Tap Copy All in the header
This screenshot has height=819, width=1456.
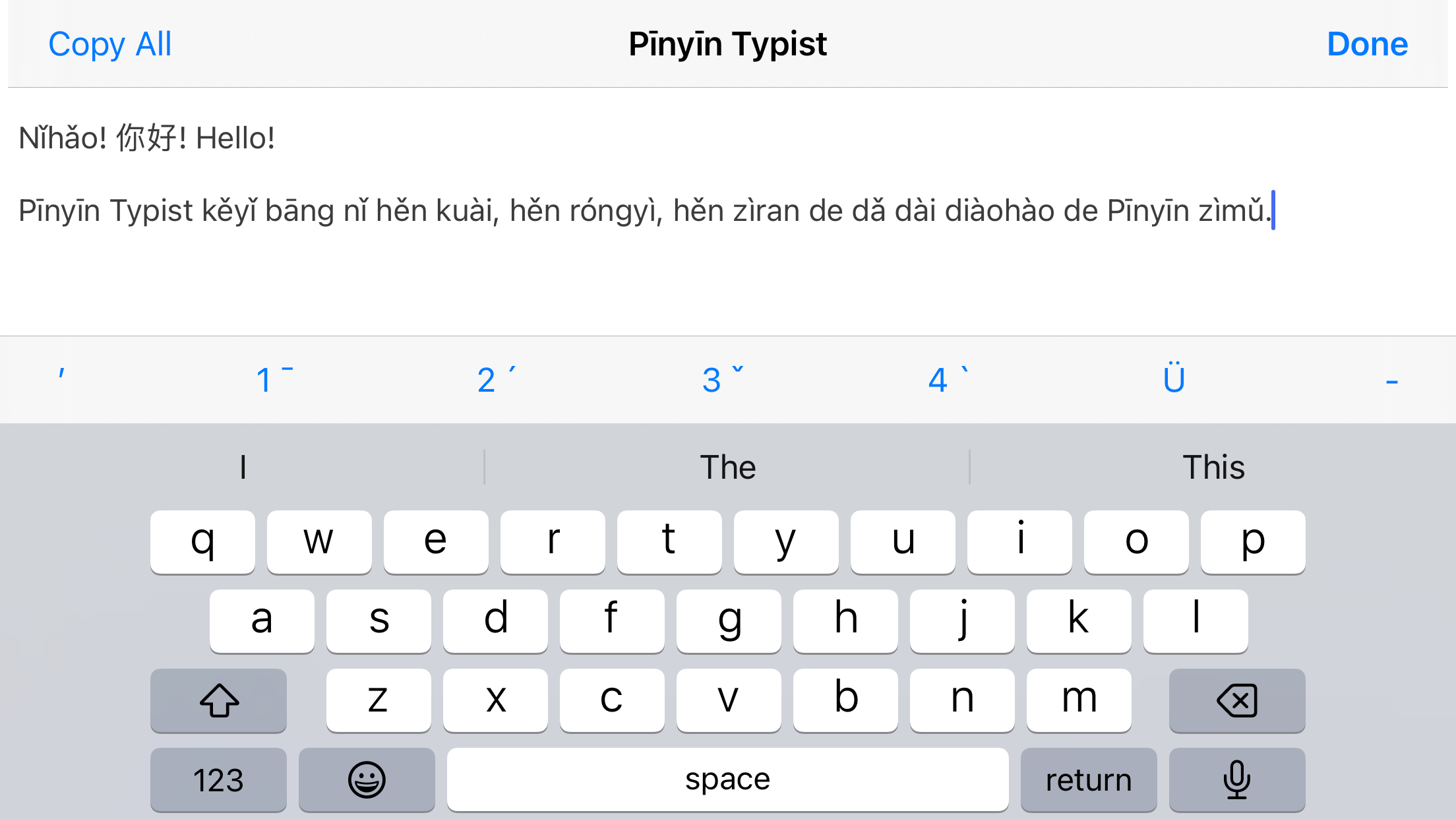point(110,44)
